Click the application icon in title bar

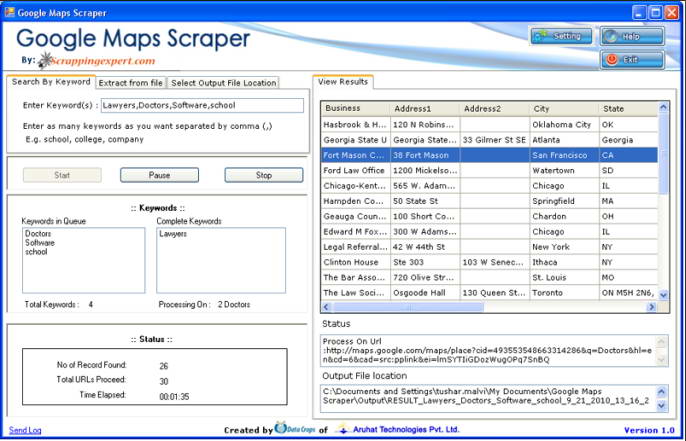[x=9, y=12]
